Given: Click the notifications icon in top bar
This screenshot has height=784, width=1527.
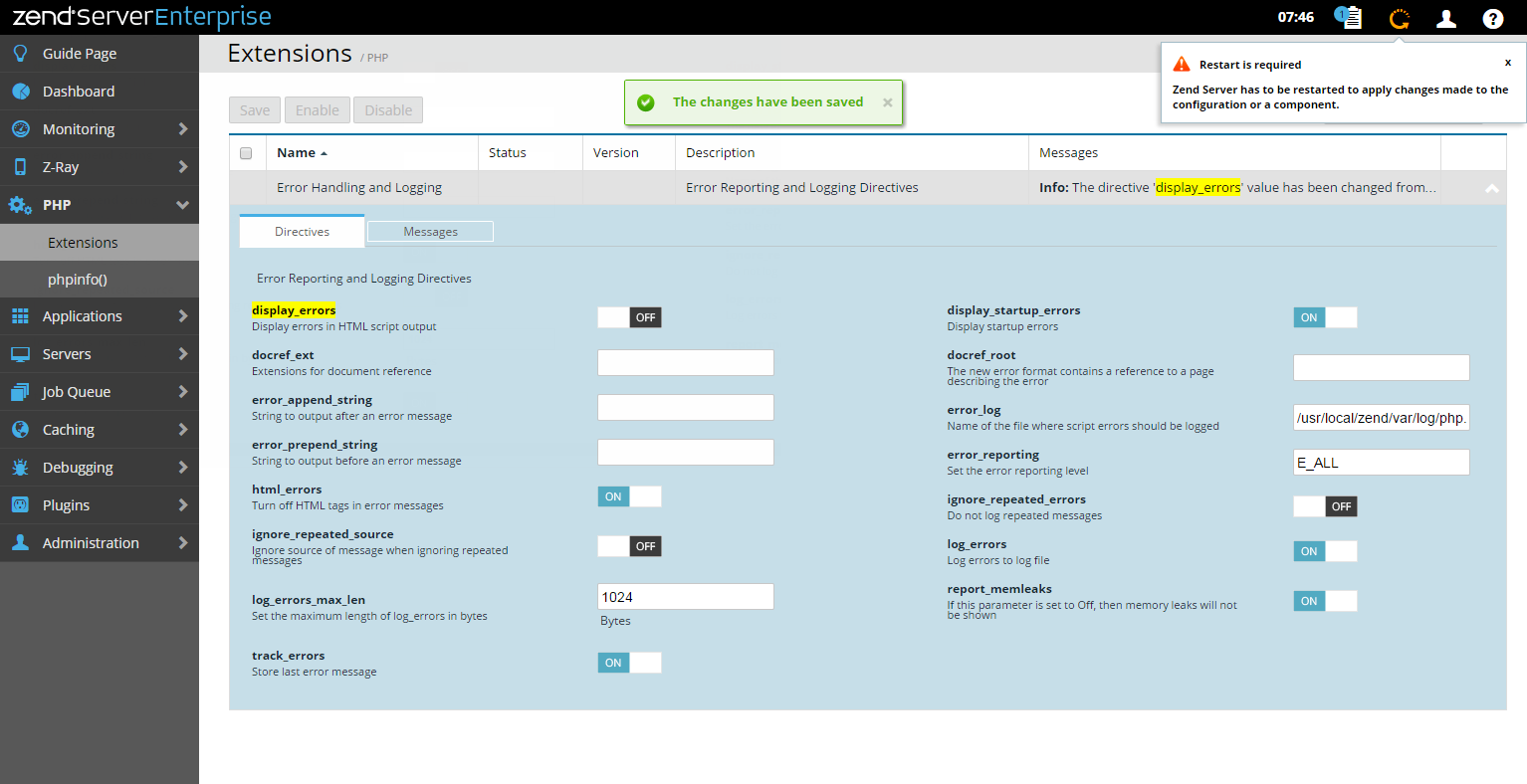Looking at the screenshot, I should coord(1349,18).
